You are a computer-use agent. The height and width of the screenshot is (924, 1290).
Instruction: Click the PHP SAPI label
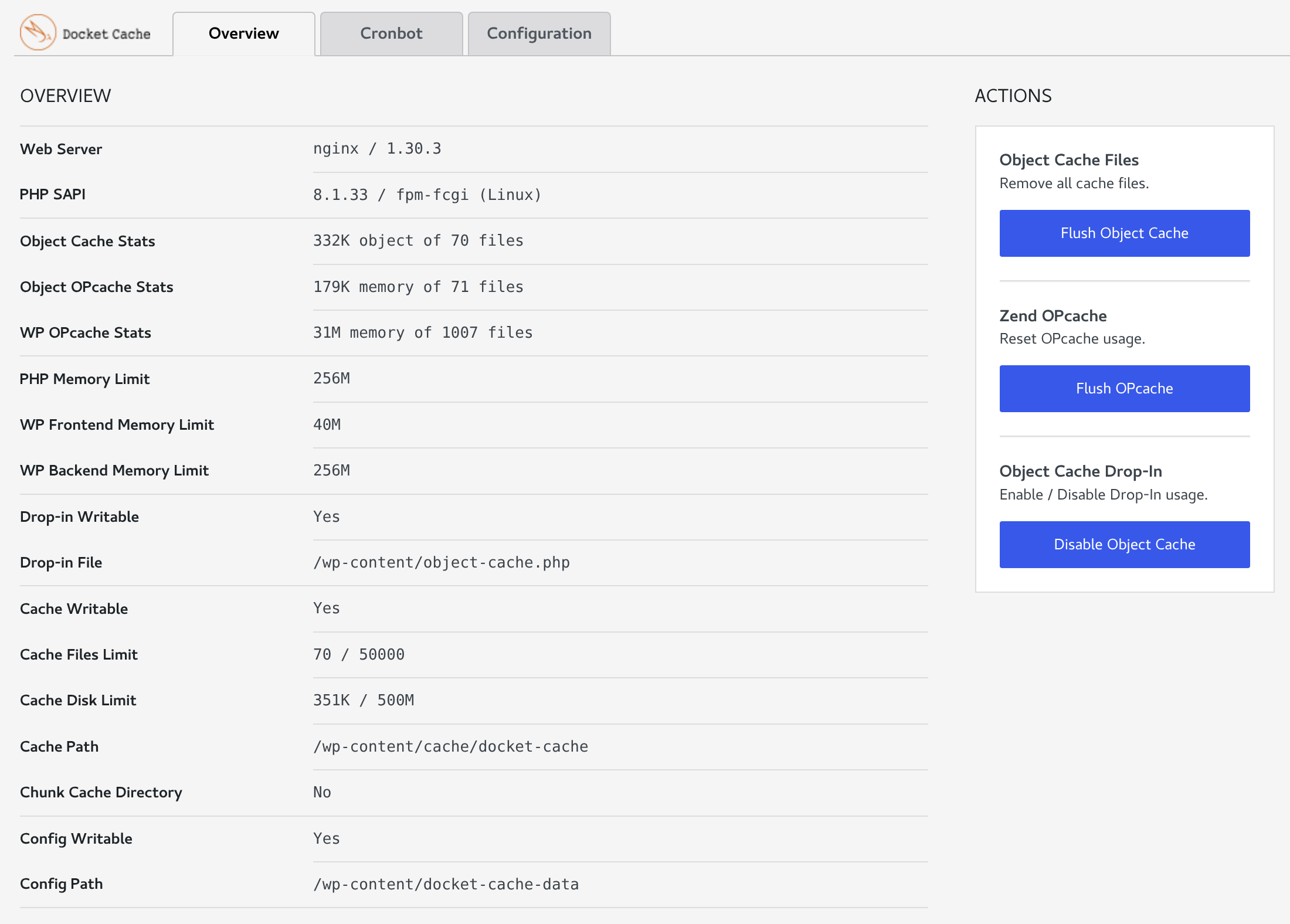(x=53, y=195)
